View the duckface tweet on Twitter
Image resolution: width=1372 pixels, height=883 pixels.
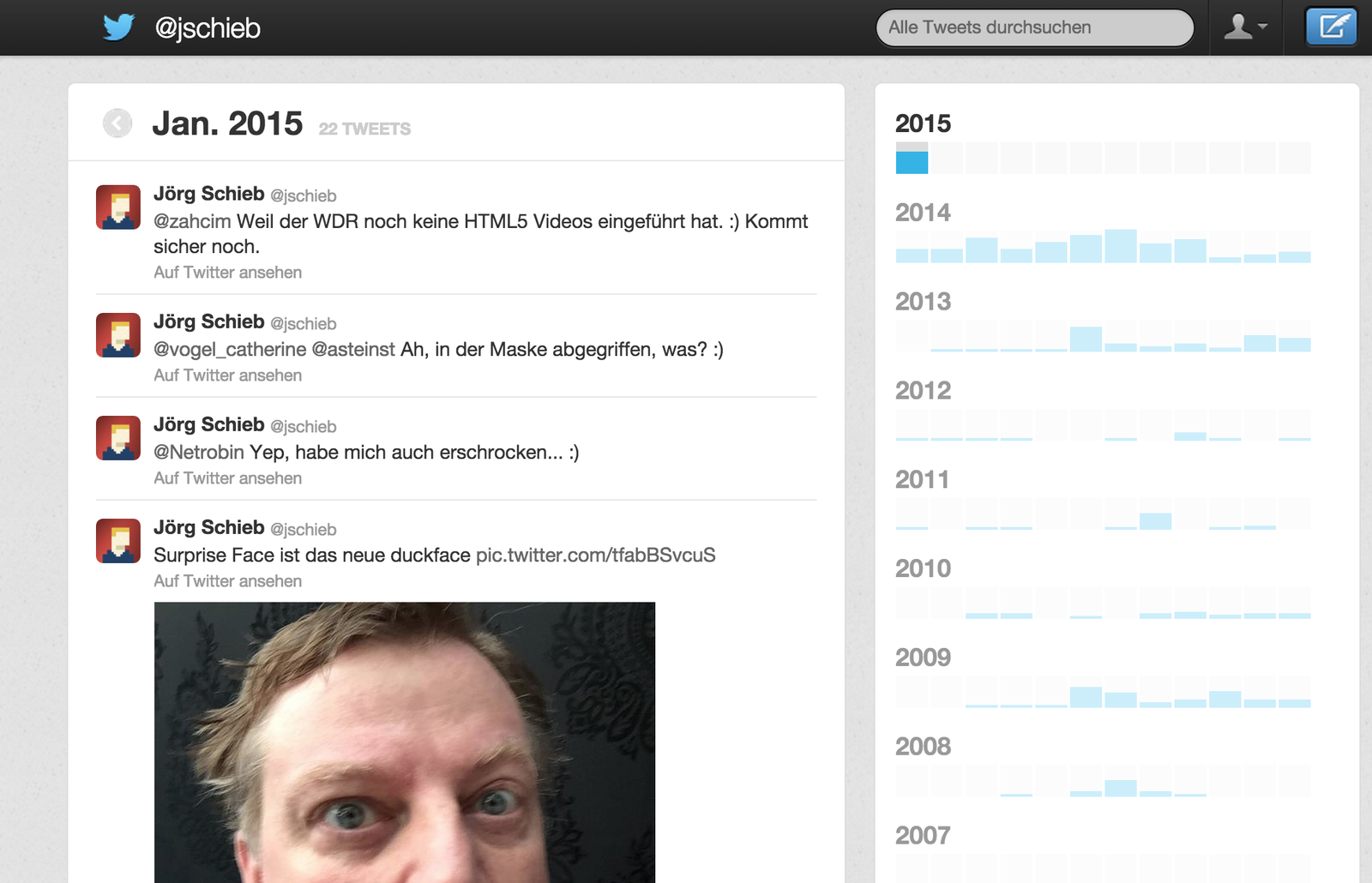click(228, 581)
